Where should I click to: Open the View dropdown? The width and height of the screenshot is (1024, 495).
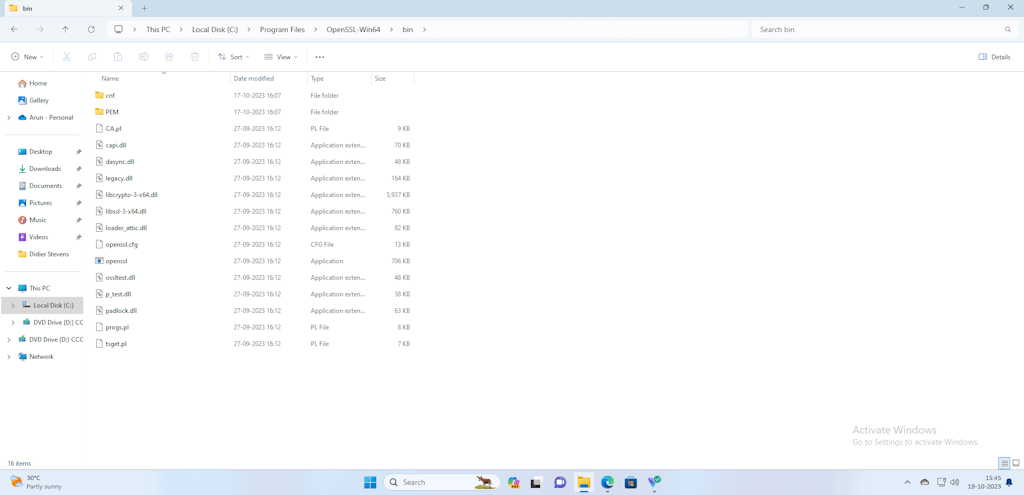pyautogui.click(x=281, y=57)
